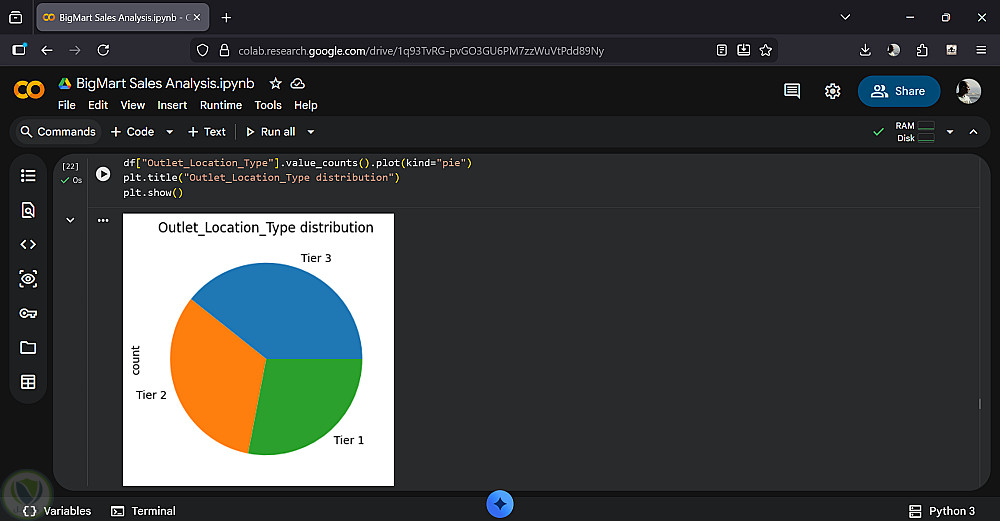The height and width of the screenshot is (521, 1000).
Task: Run the pie chart code cell
Action: (x=103, y=174)
